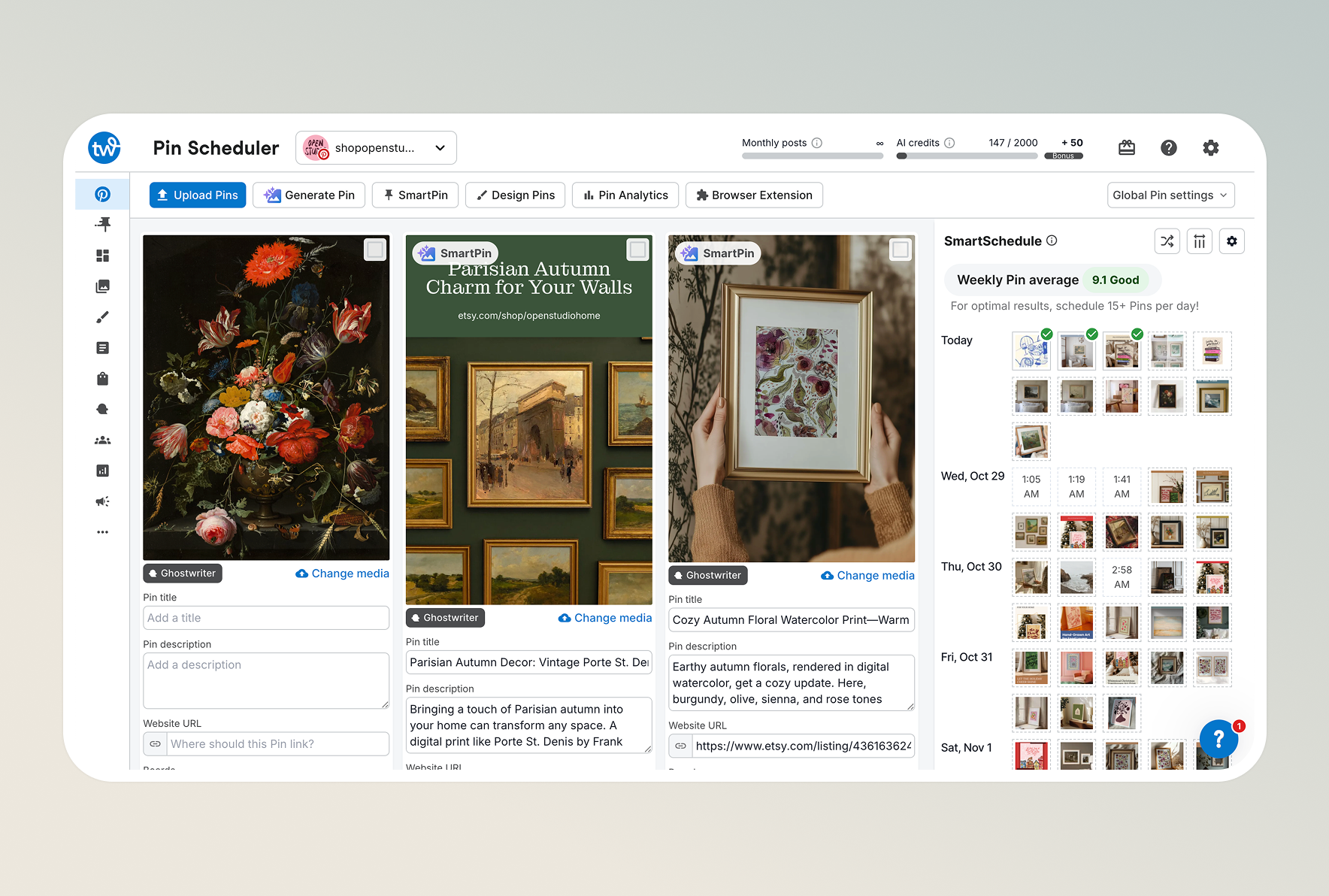Screen dimensions: 1329x896
Task: Select the 1:19 AM slot on Wed, Oct 29
Action: pyautogui.click(x=1076, y=486)
